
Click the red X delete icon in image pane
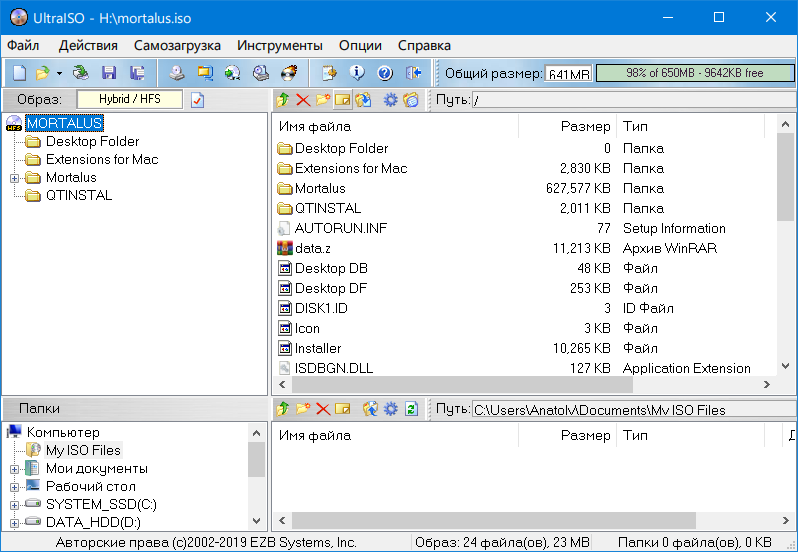[x=303, y=100]
